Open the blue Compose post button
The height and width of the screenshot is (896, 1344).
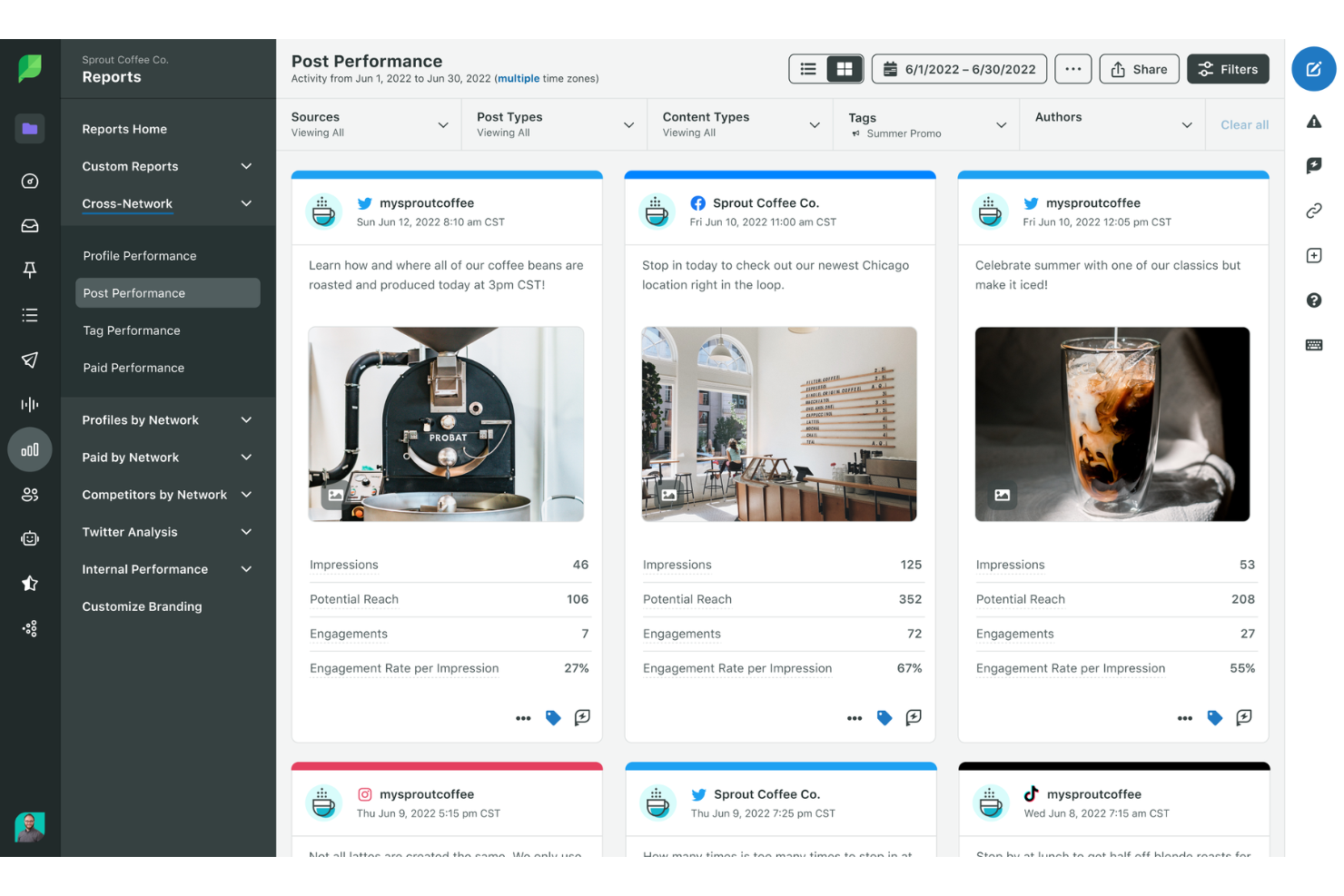pos(1313,68)
